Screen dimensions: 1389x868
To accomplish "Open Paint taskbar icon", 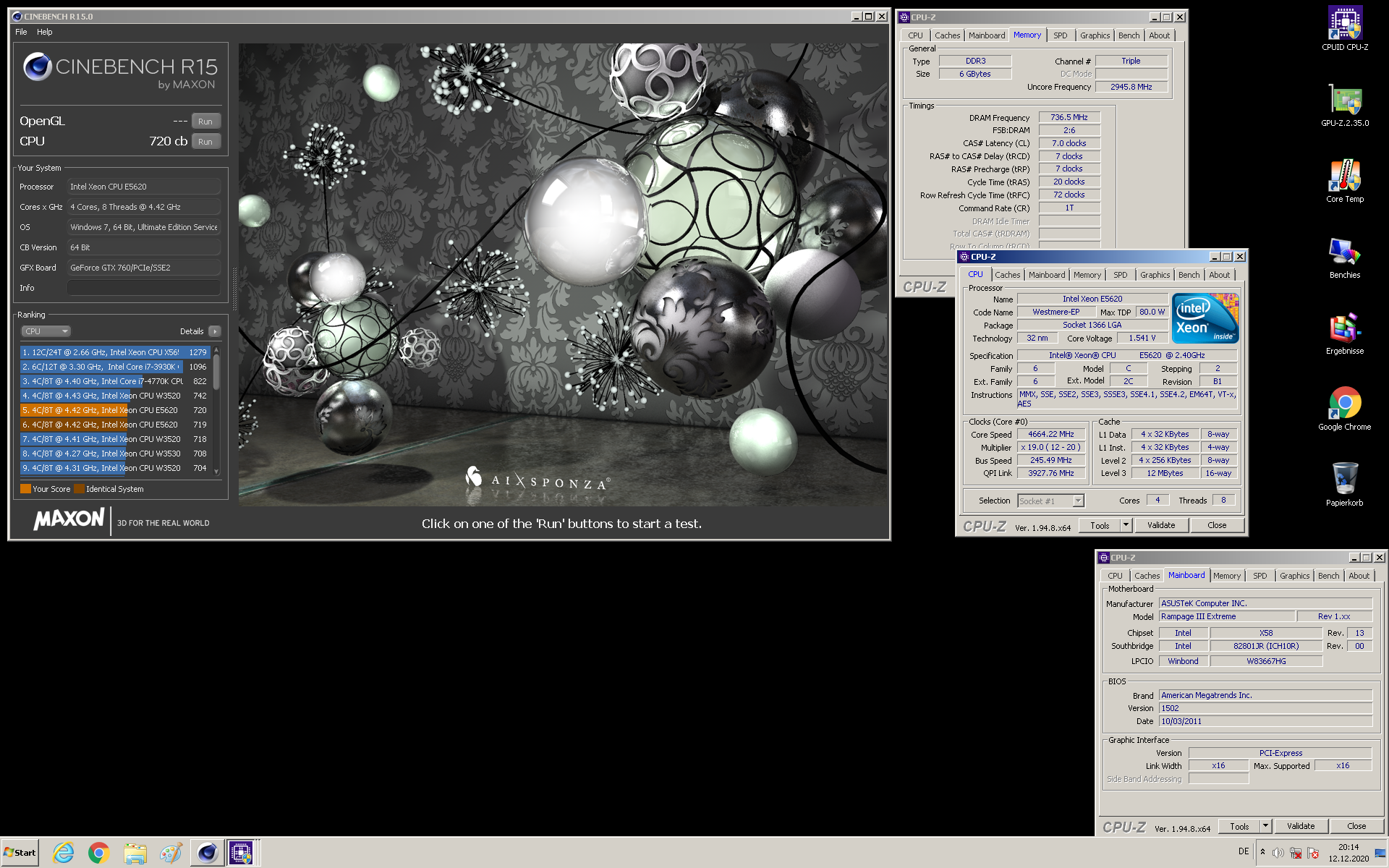I will (x=171, y=853).
